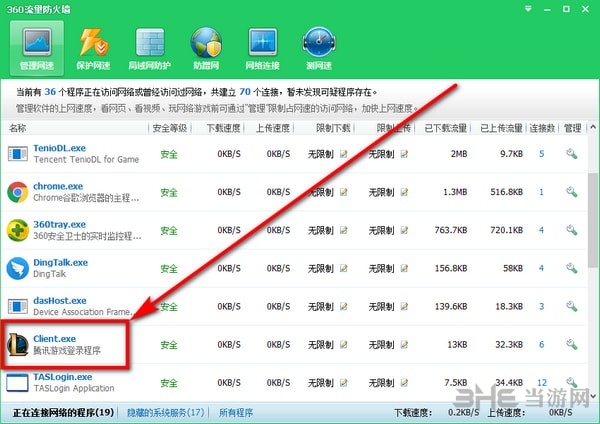
Task: Click the scrollbar down arrow
Action: (593, 396)
